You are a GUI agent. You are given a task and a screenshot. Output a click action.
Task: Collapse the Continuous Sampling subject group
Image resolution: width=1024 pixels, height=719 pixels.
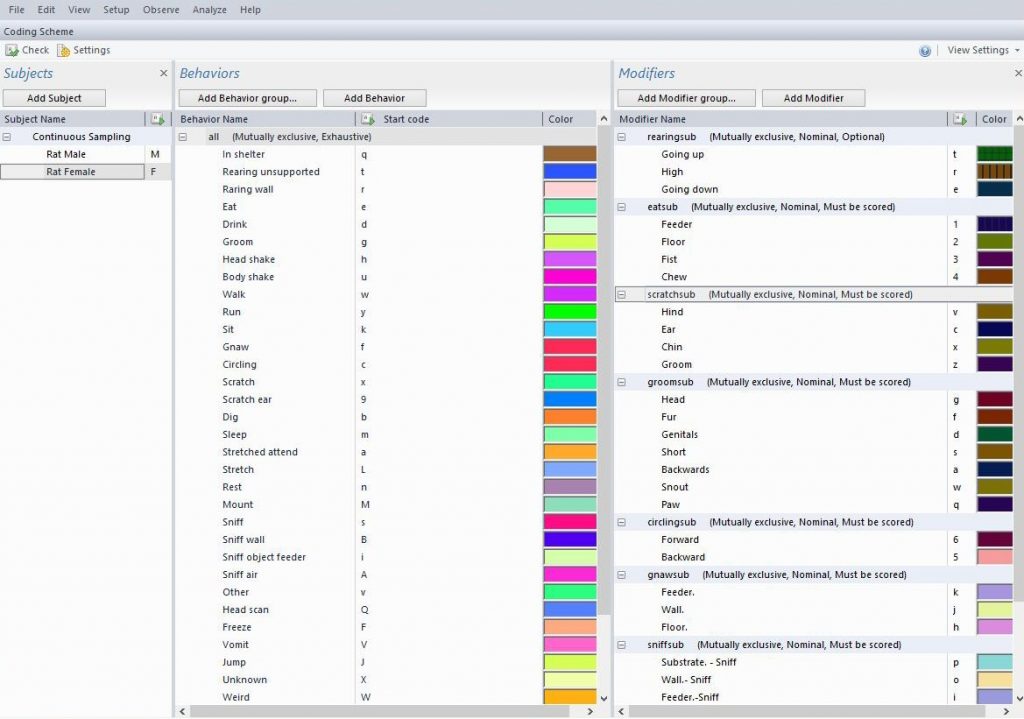pyautogui.click(x=8, y=137)
